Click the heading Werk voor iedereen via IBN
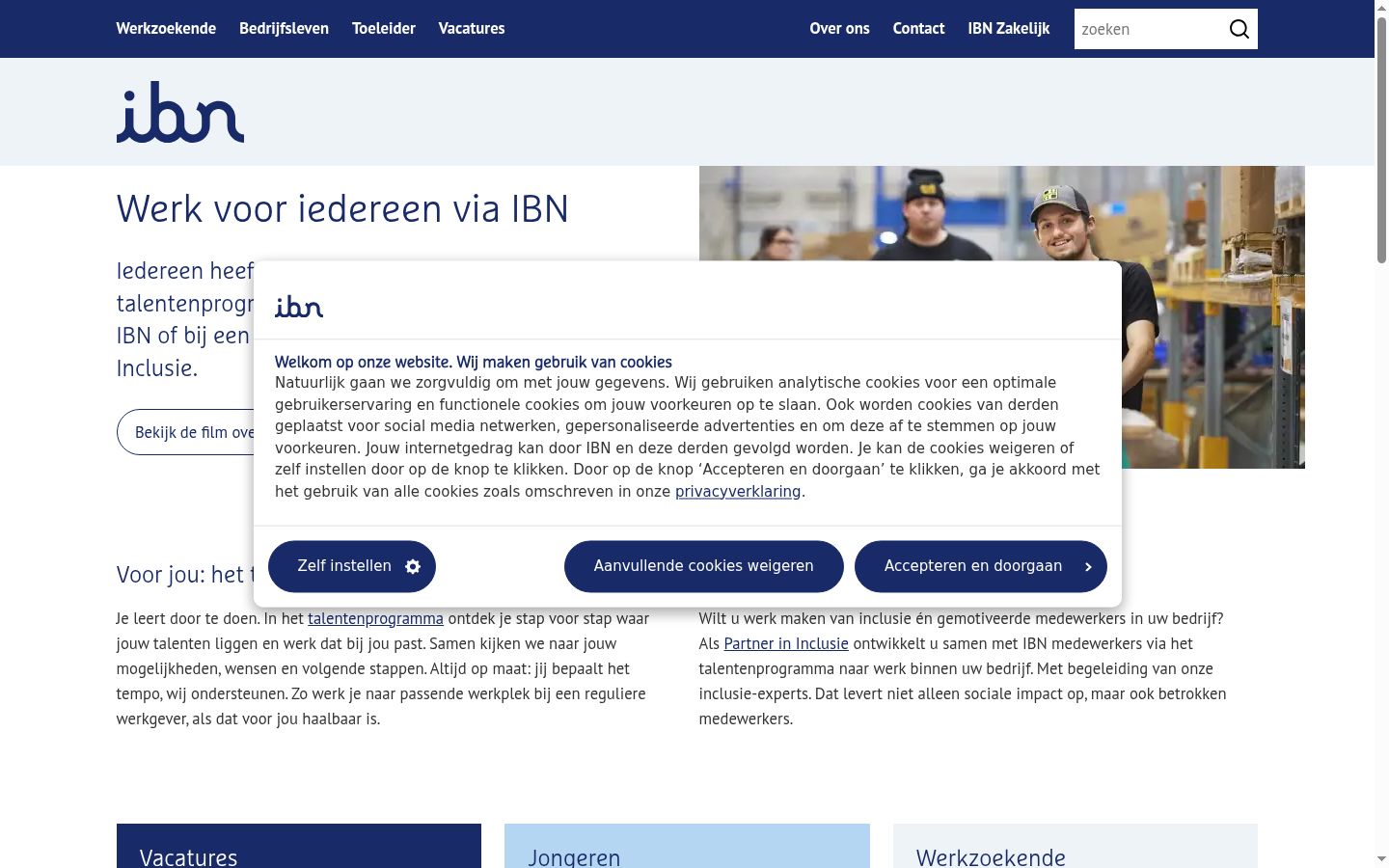 coord(342,208)
